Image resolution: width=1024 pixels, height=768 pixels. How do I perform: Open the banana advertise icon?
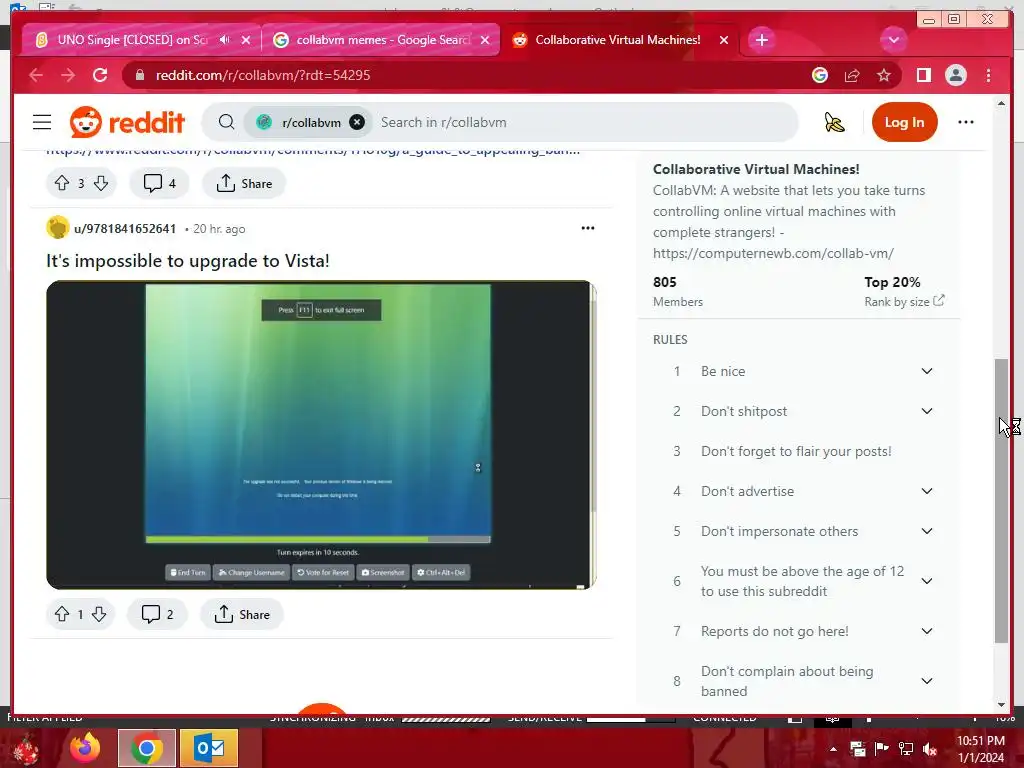(834, 122)
